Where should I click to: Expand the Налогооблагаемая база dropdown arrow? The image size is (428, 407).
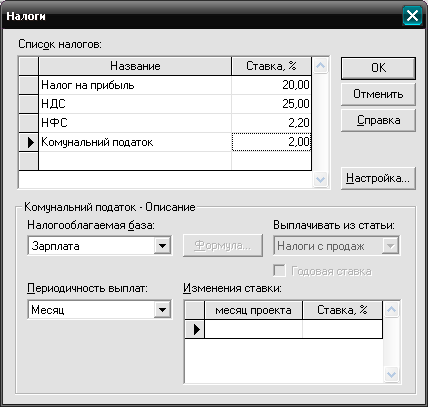point(162,246)
